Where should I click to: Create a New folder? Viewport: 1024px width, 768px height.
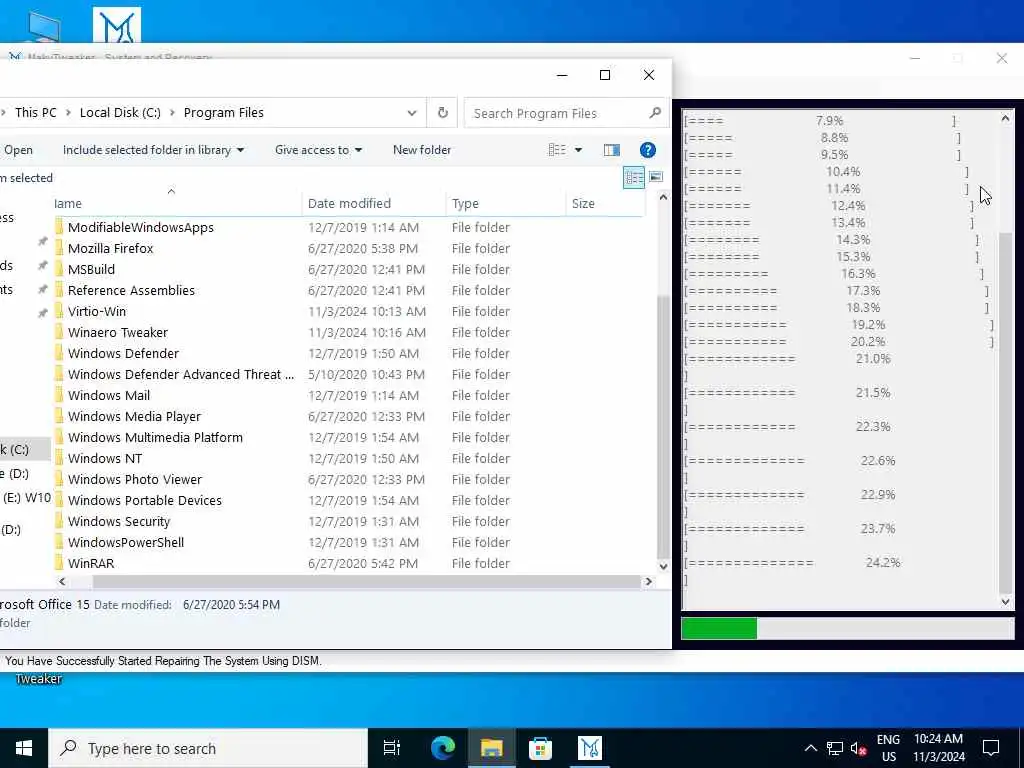point(422,150)
